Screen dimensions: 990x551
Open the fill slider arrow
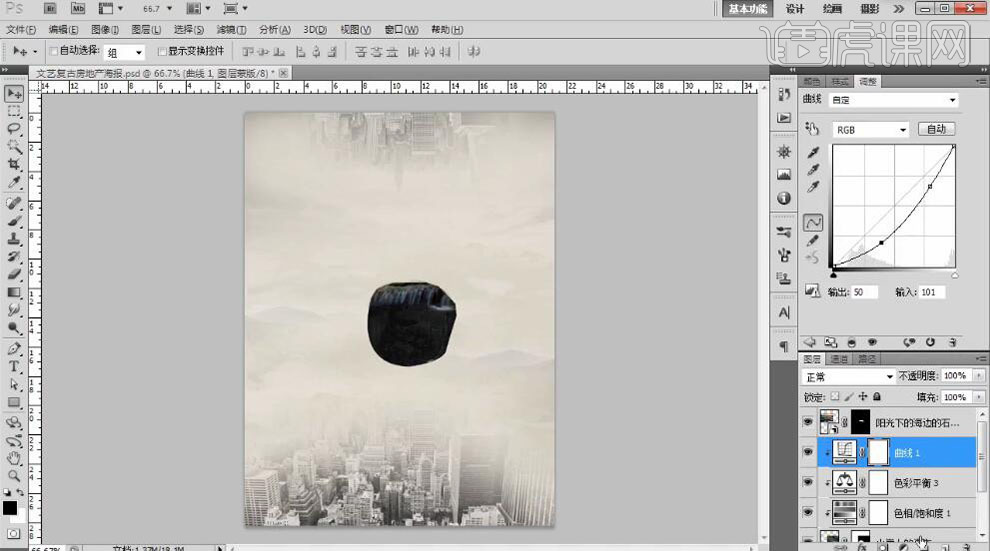point(979,397)
